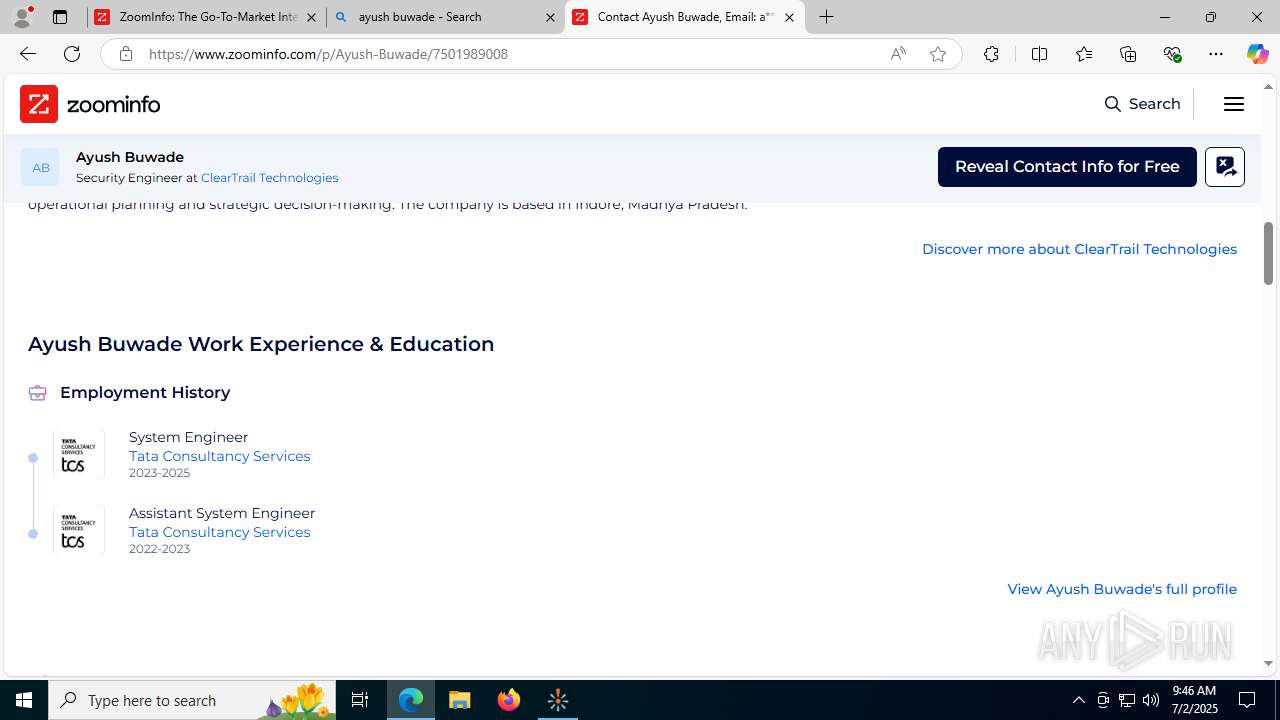The width and height of the screenshot is (1280, 720).
Task: Click the ZoomInfo Search magnifier button
Action: [1142, 104]
